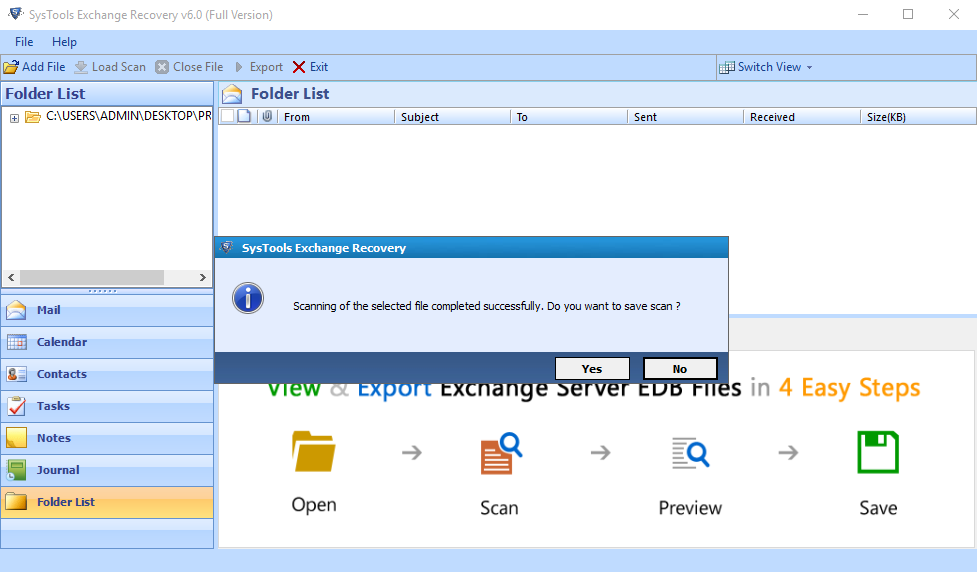
Task: Click the dialog message about scanning completed
Action: (x=487, y=306)
